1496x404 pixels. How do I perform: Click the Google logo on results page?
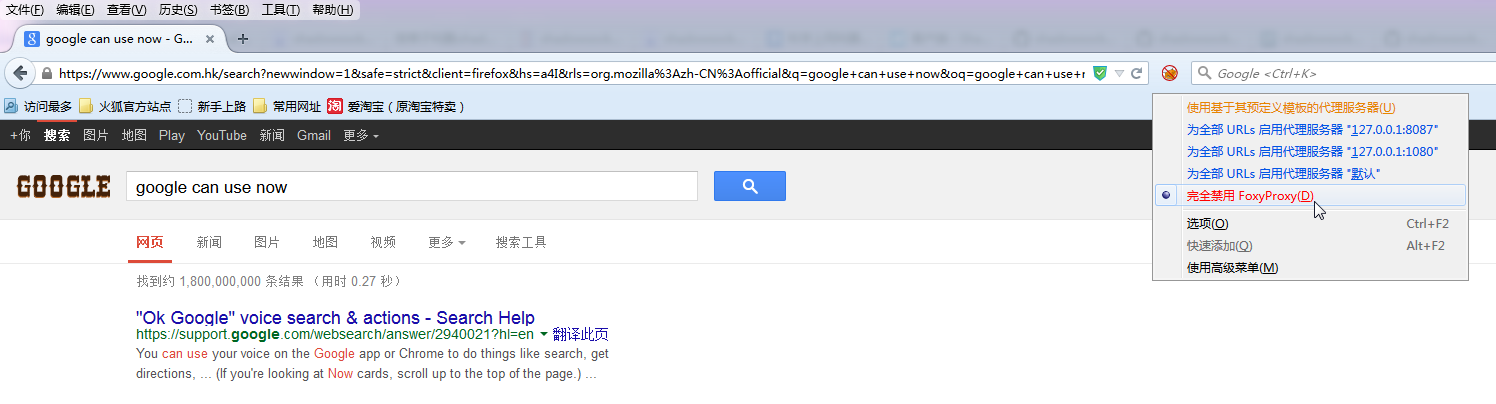64,187
